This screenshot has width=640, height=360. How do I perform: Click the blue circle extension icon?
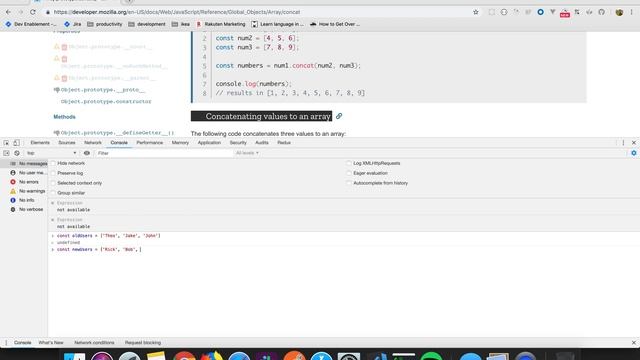point(540,12)
